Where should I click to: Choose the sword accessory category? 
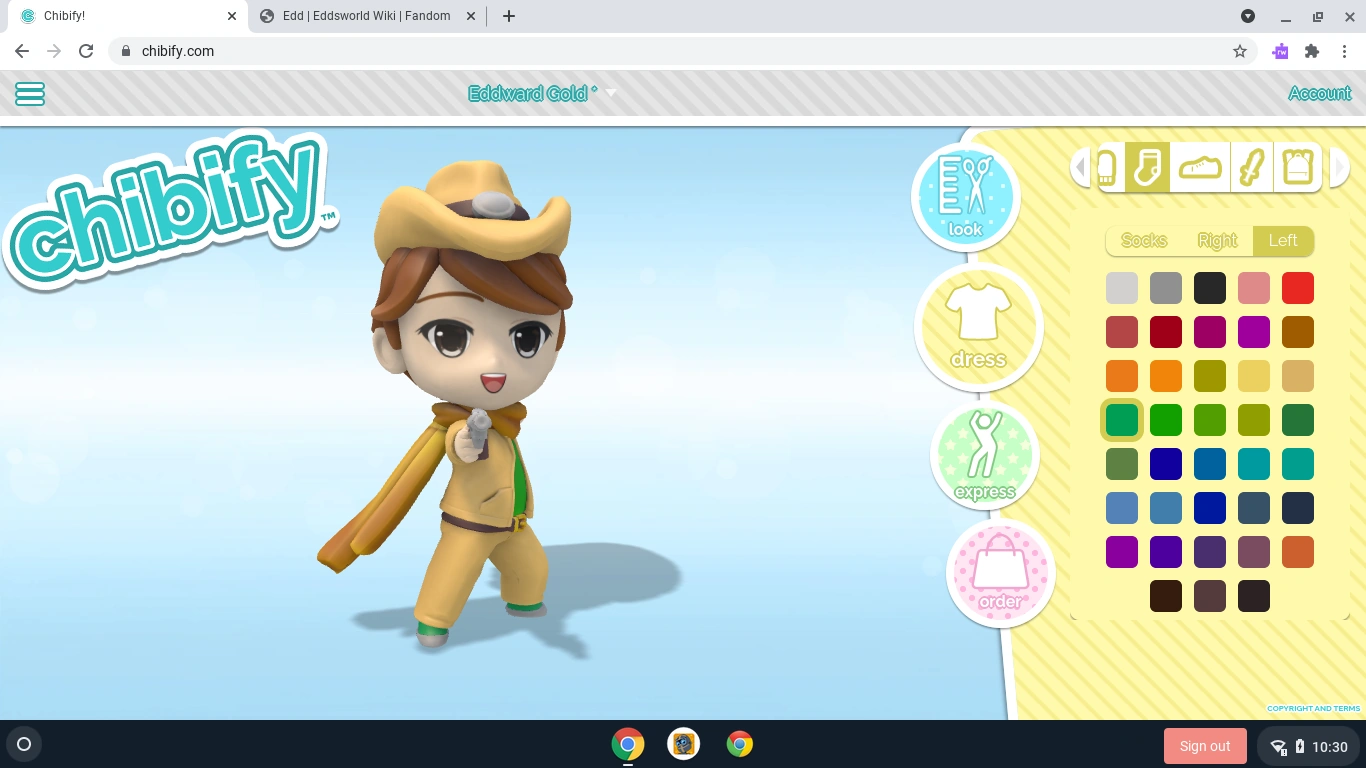click(1253, 167)
